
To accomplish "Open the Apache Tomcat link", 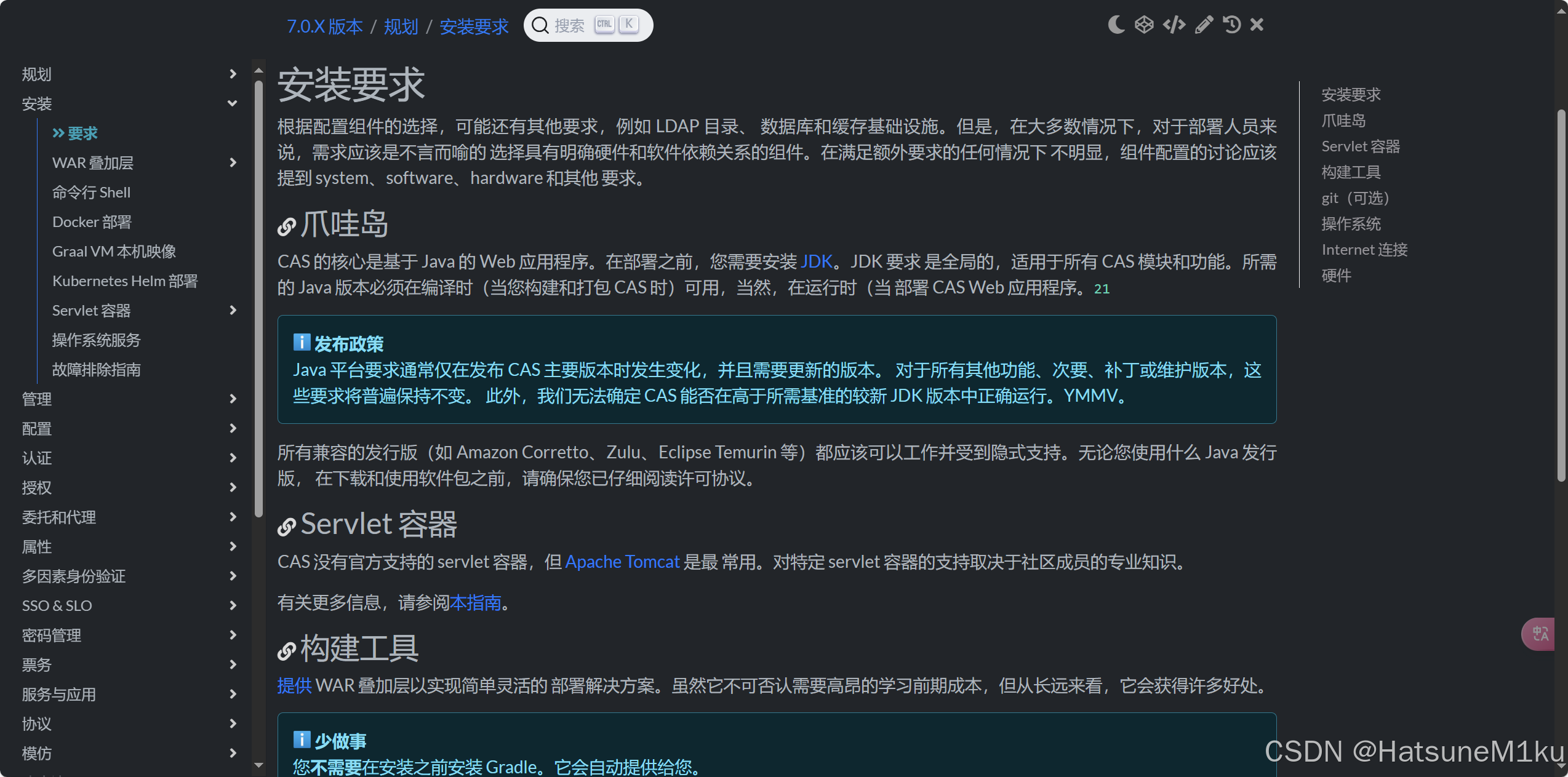I will [622, 562].
